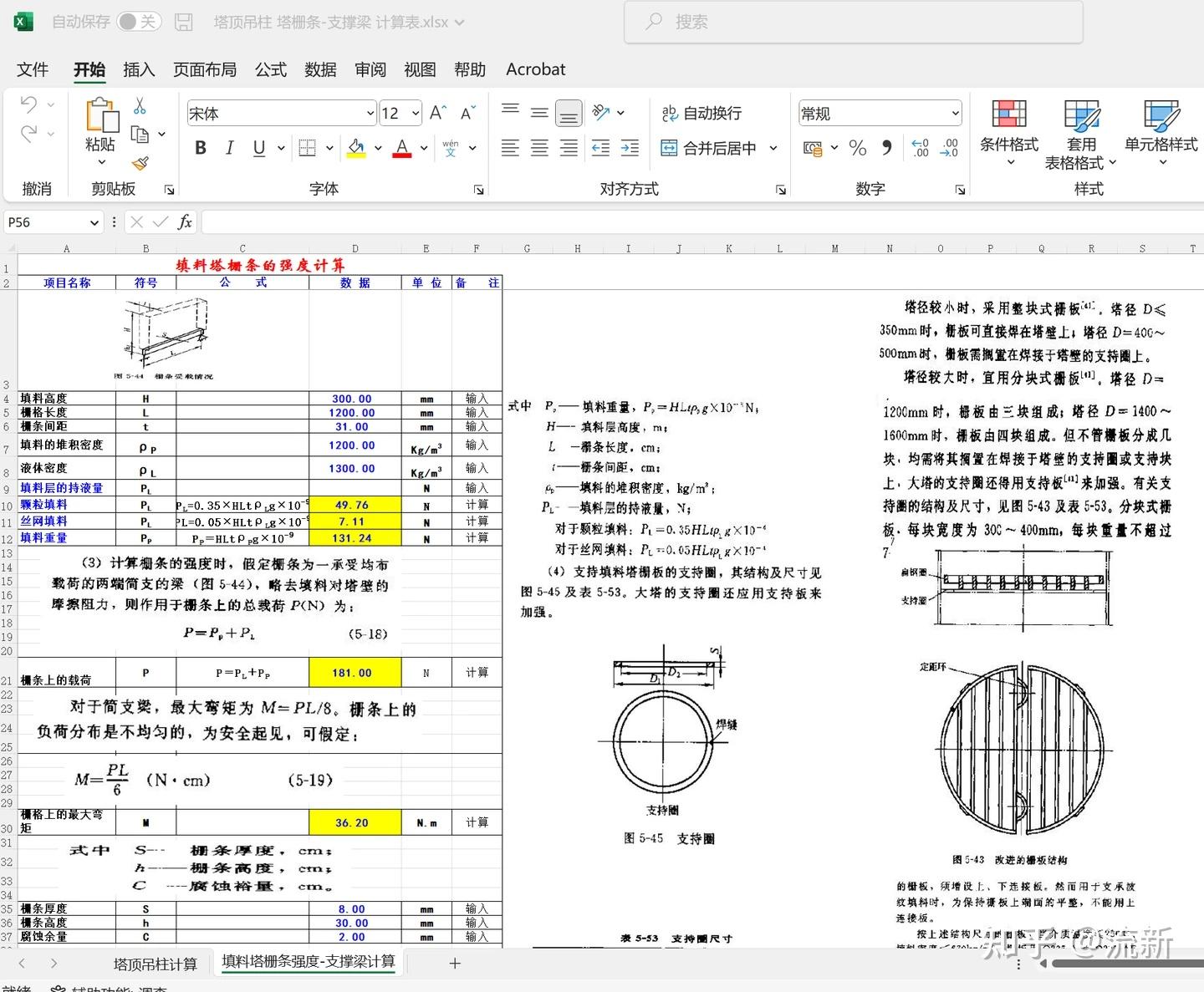Apply italic formatting
Screen dimensions: 1204x992
(229, 148)
